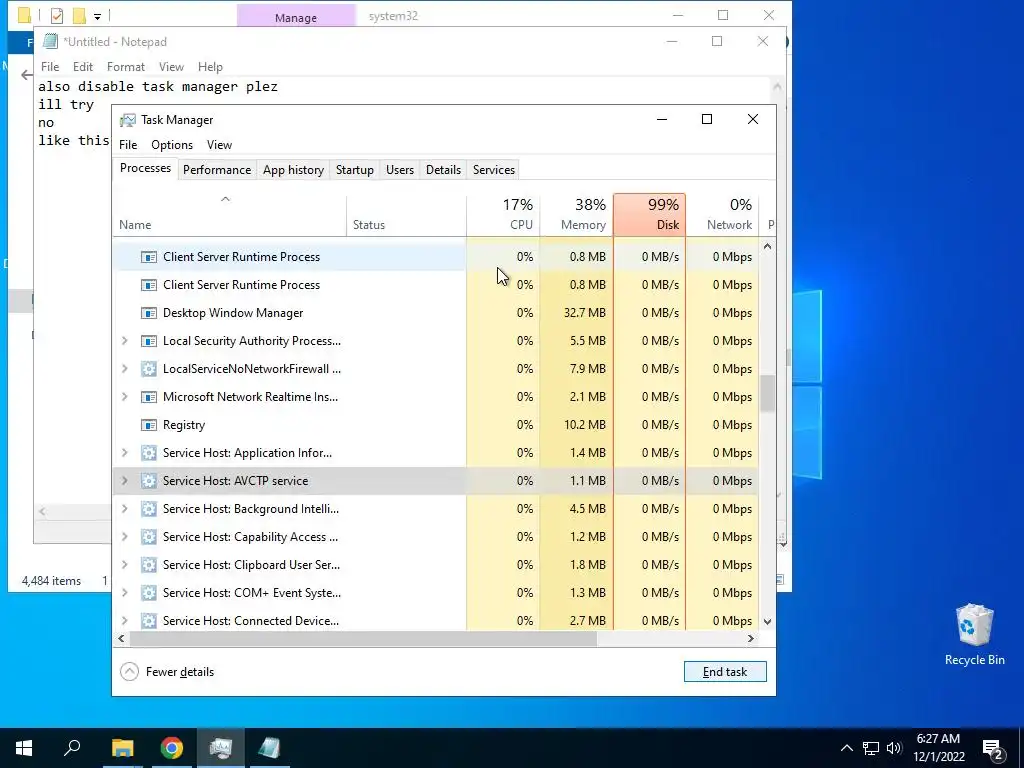Click the Local Security Authority Process icon
Screen dimensions: 1024x768
pyautogui.click(x=149, y=341)
